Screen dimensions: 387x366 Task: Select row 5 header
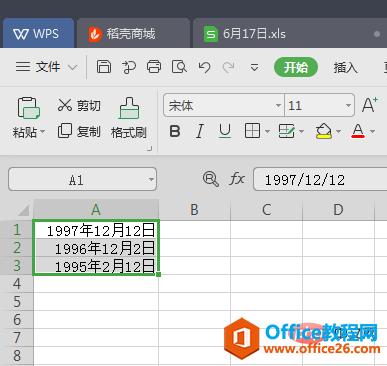pos(17,302)
